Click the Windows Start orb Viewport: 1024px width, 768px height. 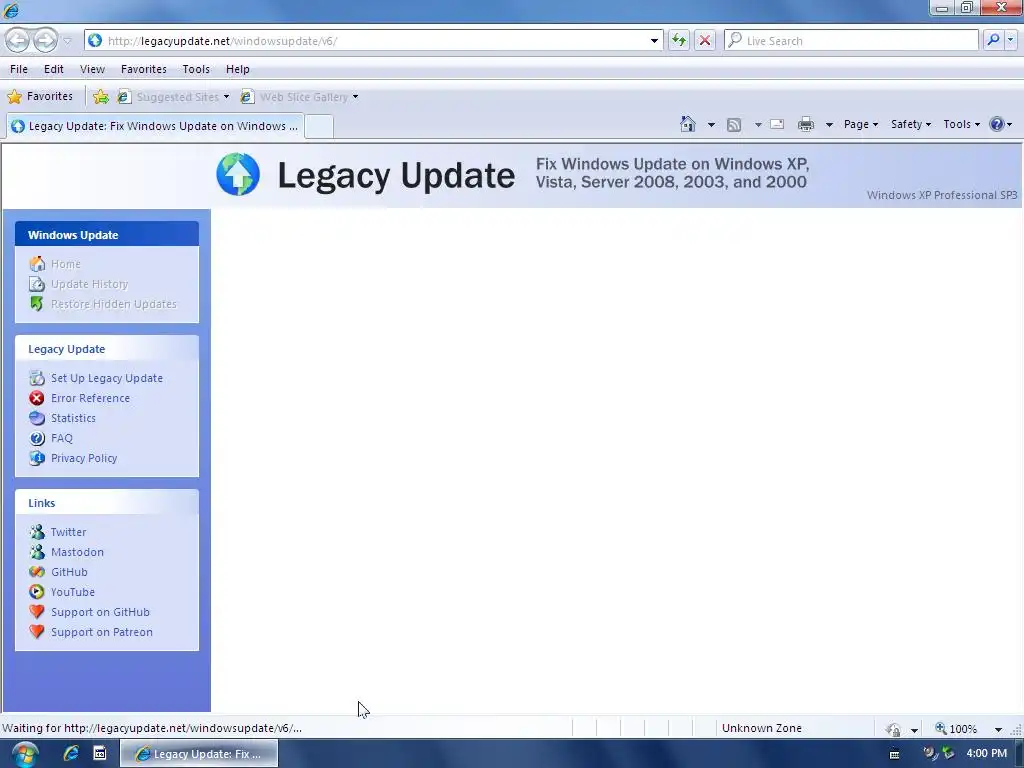tap(25, 754)
